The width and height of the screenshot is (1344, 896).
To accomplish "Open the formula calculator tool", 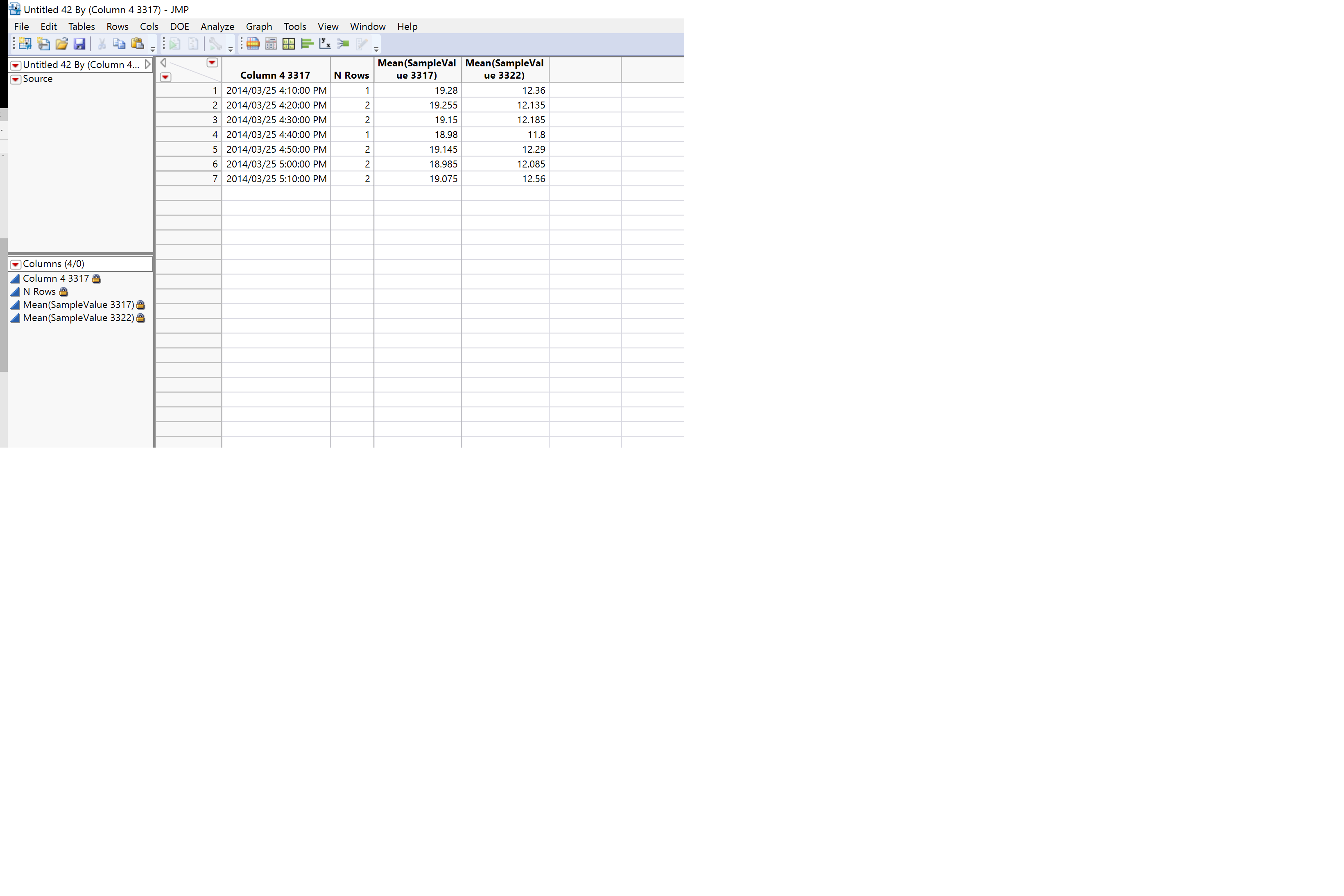I will coord(271,44).
